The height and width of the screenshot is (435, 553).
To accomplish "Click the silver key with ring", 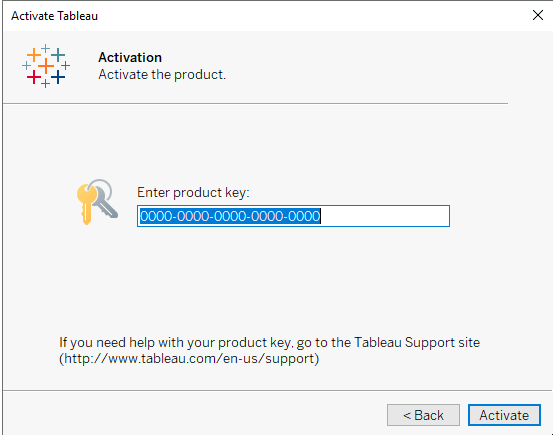I will coord(104,198).
